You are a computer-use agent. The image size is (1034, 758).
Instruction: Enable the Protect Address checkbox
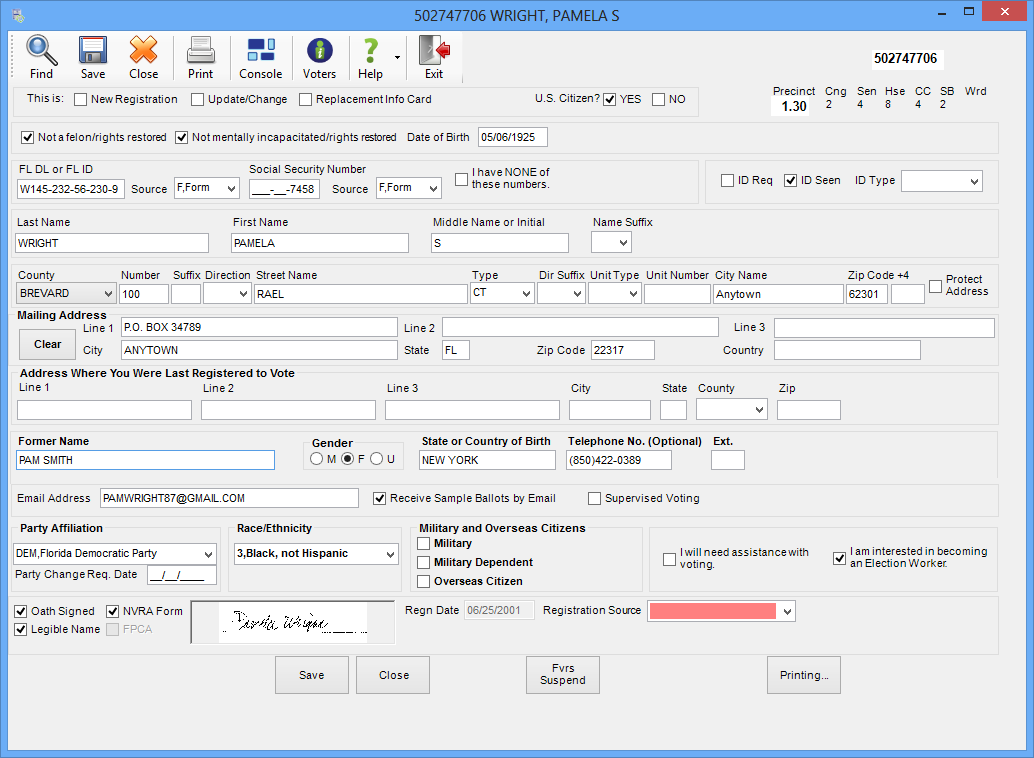point(935,286)
